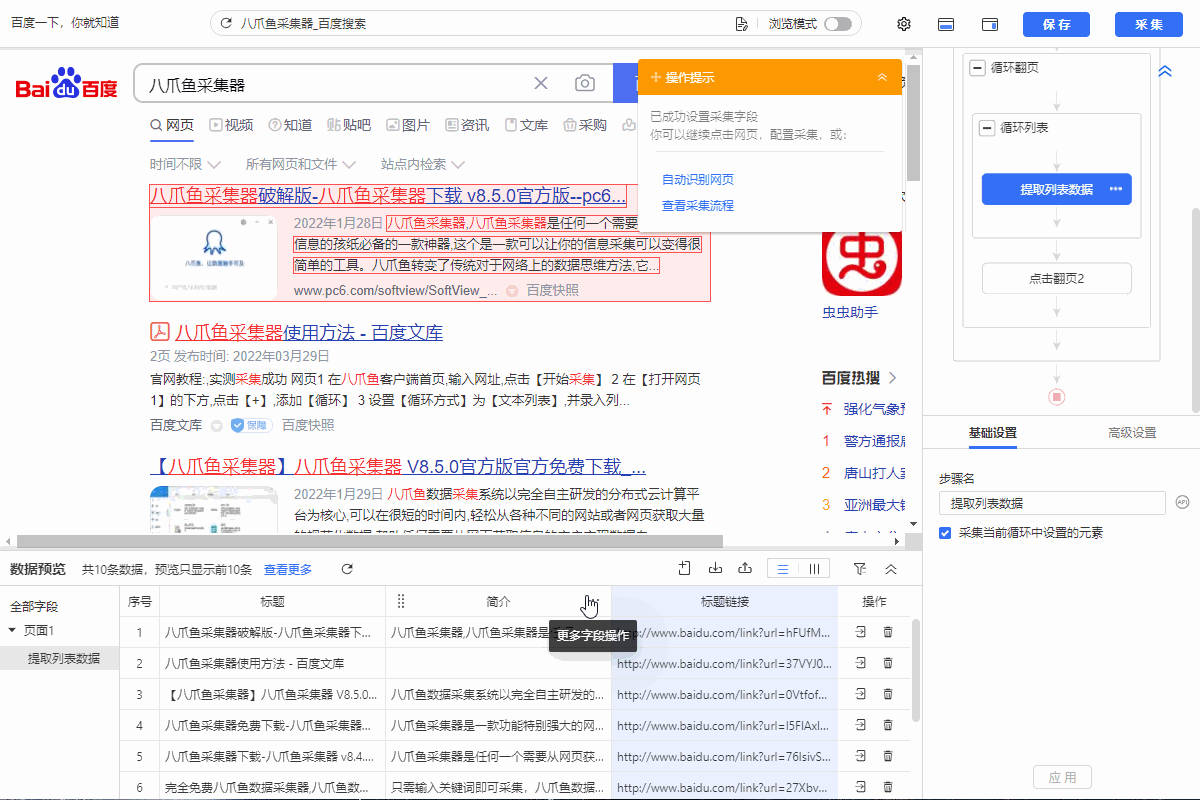Image resolution: width=1200 pixels, height=800 pixels.
Task: Click the workflow panel vertical scrollbar
Action: click(1195, 309)
